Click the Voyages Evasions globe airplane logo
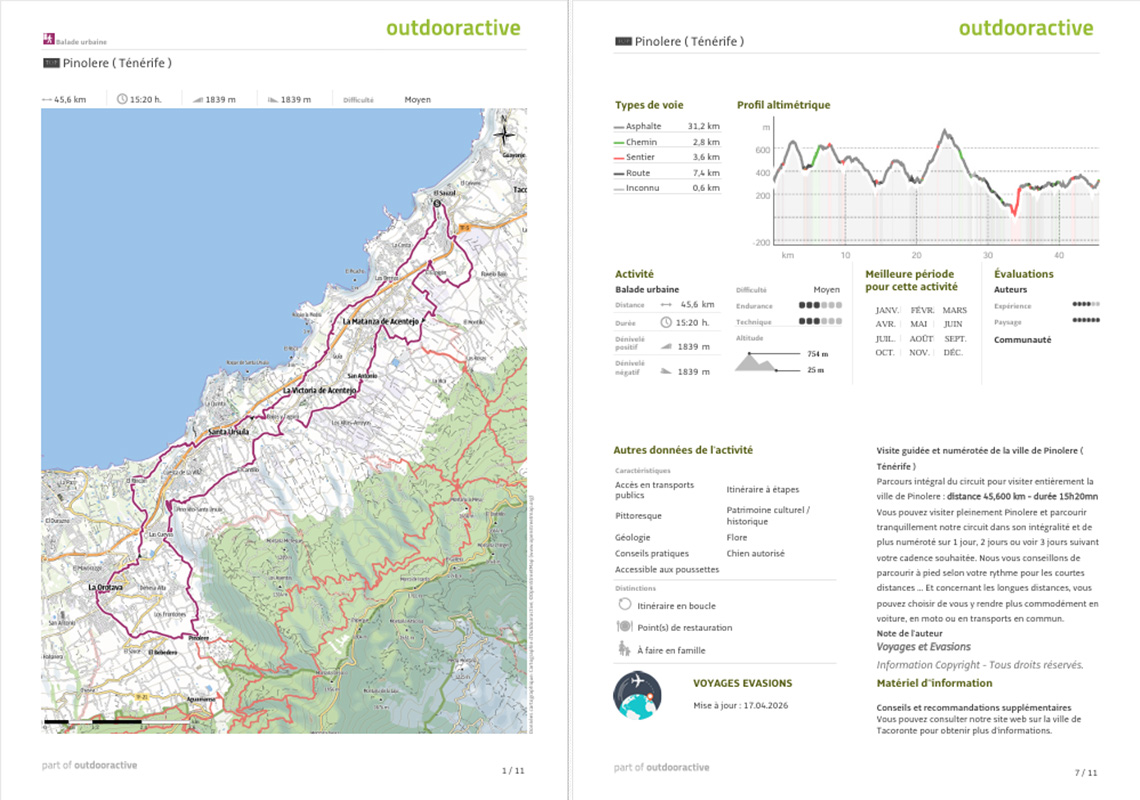 (637, 696)
